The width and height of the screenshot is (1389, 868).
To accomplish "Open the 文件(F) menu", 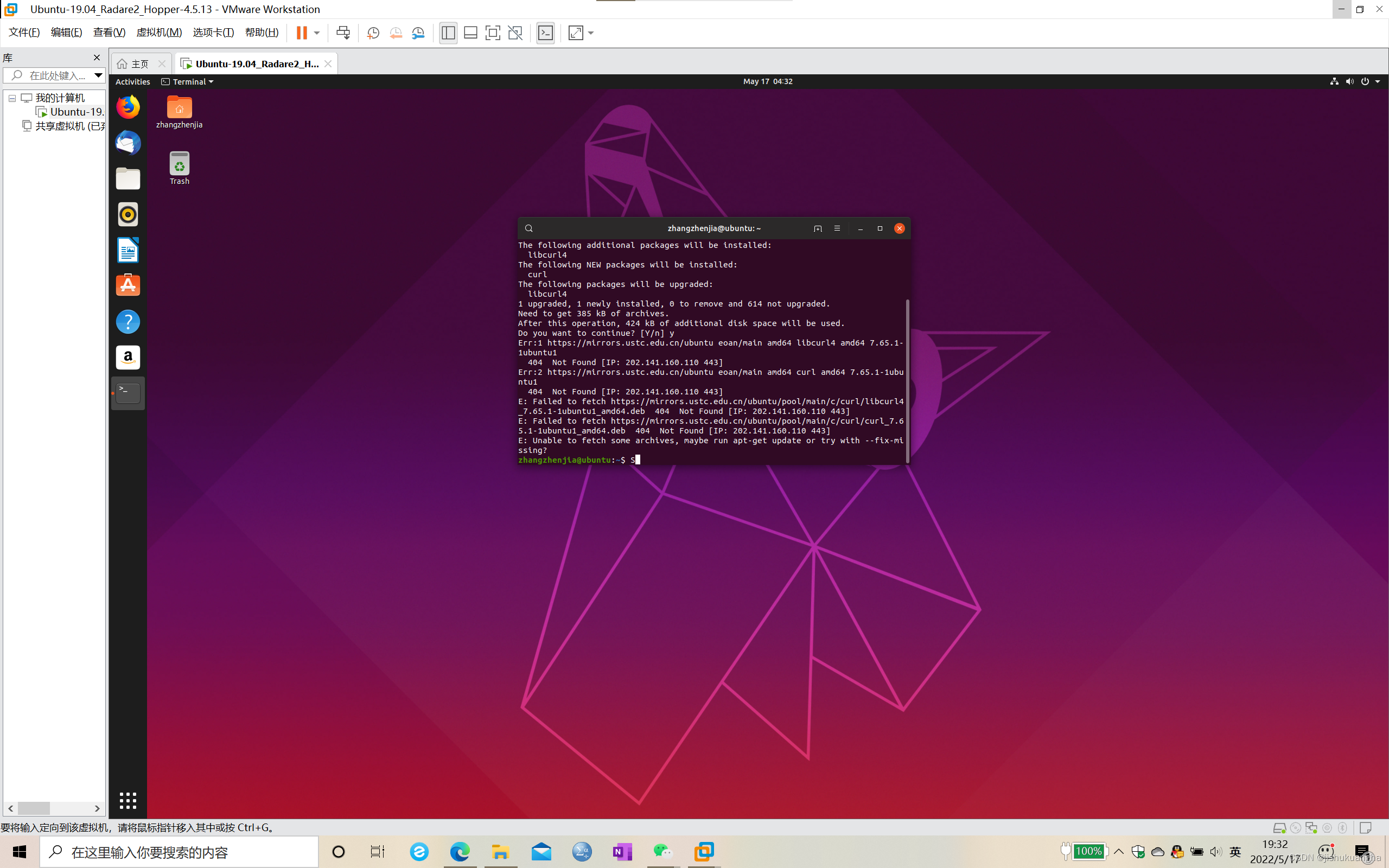I will (24, 32).
